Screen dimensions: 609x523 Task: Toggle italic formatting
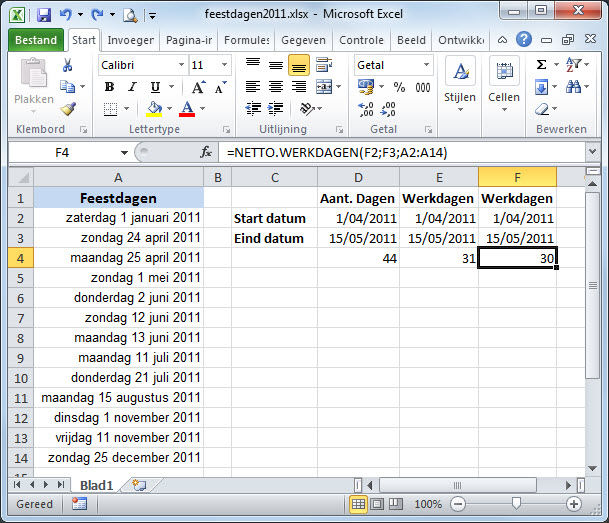pos(132,87)
